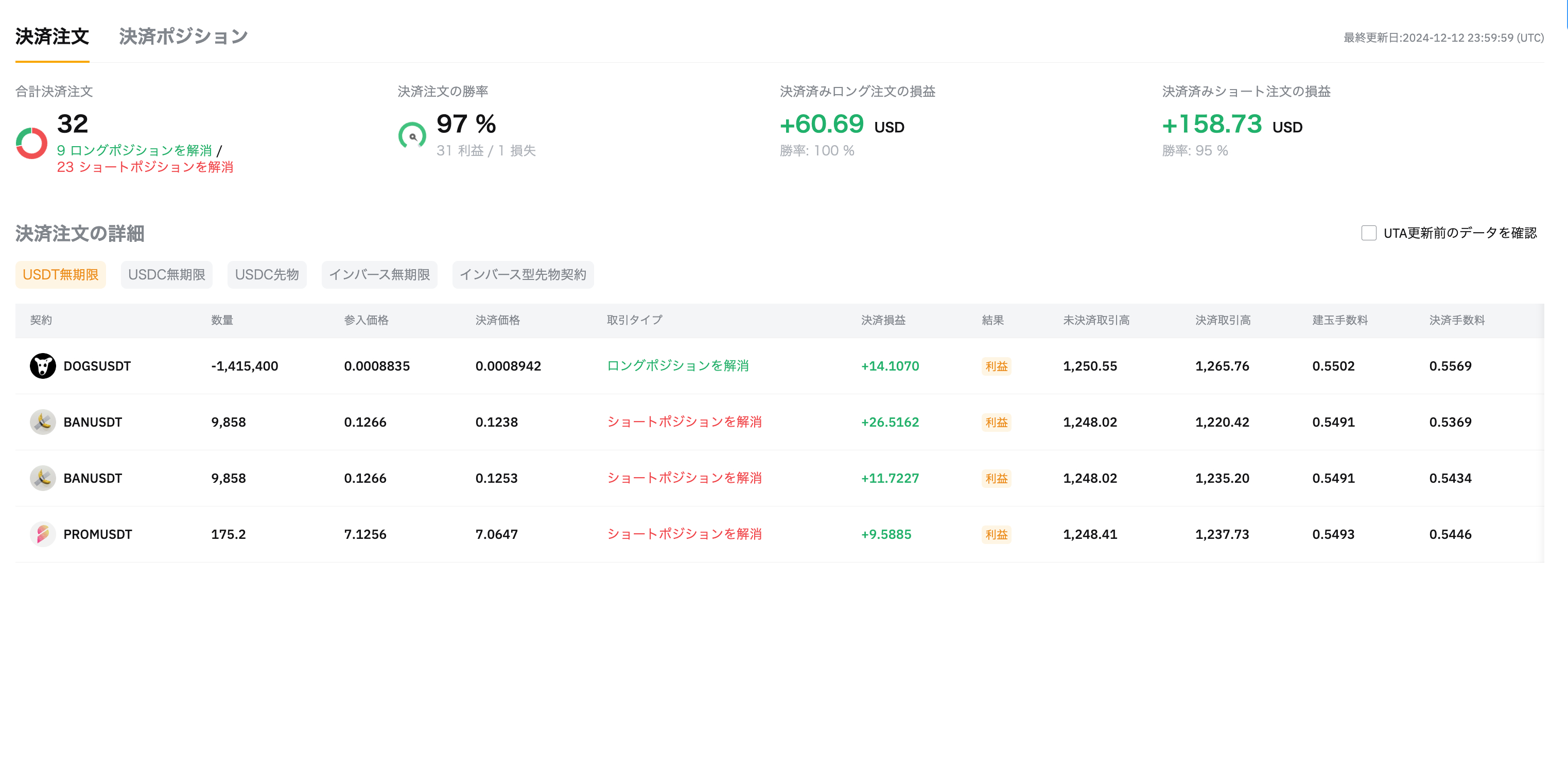This screenshot has height=772, width=1568.
Task: Select the USDC先物 filter button
Action: coord(267,274)
